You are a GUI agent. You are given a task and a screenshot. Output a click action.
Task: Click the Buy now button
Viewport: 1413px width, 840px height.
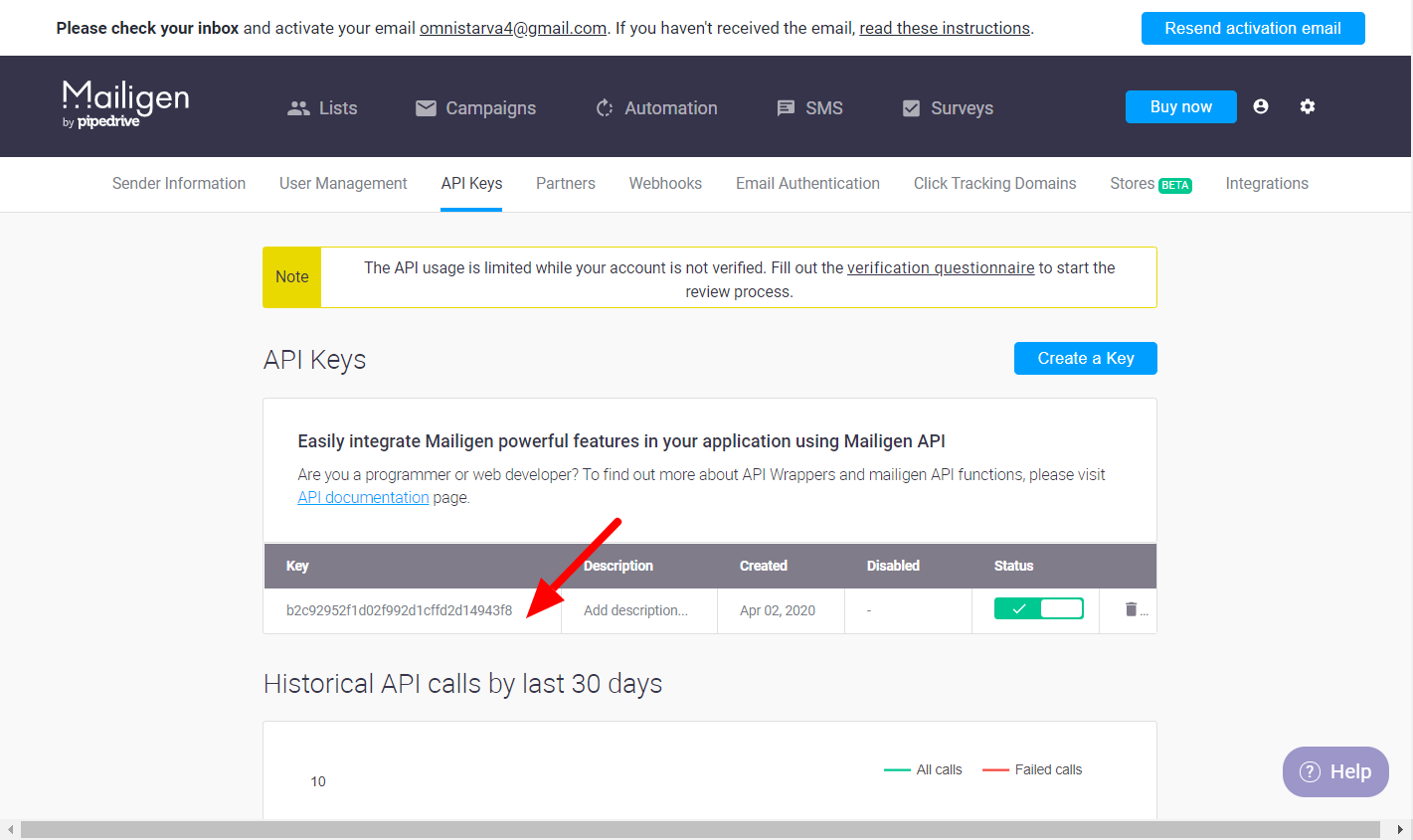pos(1181,106)
